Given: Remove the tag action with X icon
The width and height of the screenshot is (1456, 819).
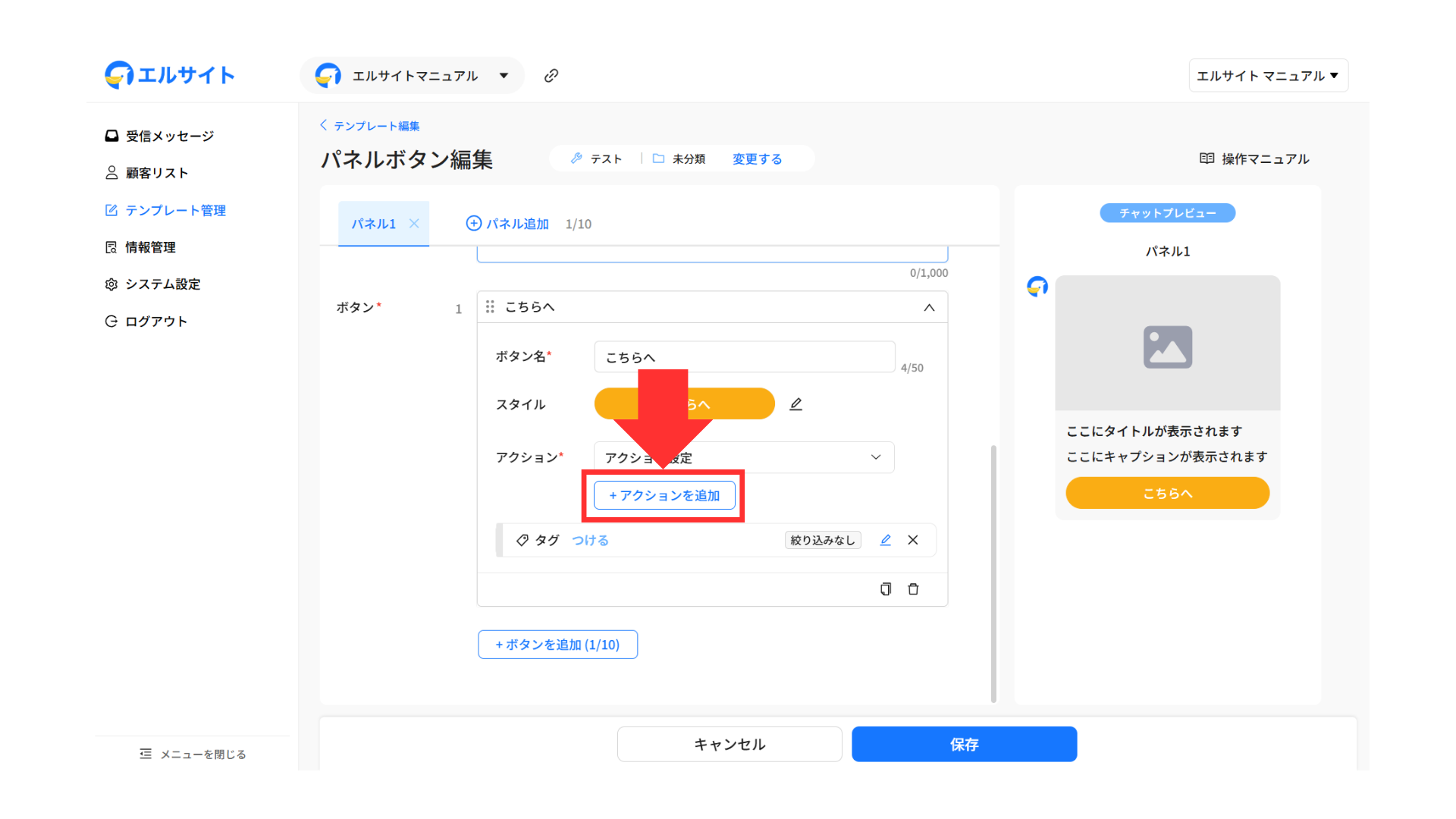Looking at the screenshot, I should pos(913,540).
